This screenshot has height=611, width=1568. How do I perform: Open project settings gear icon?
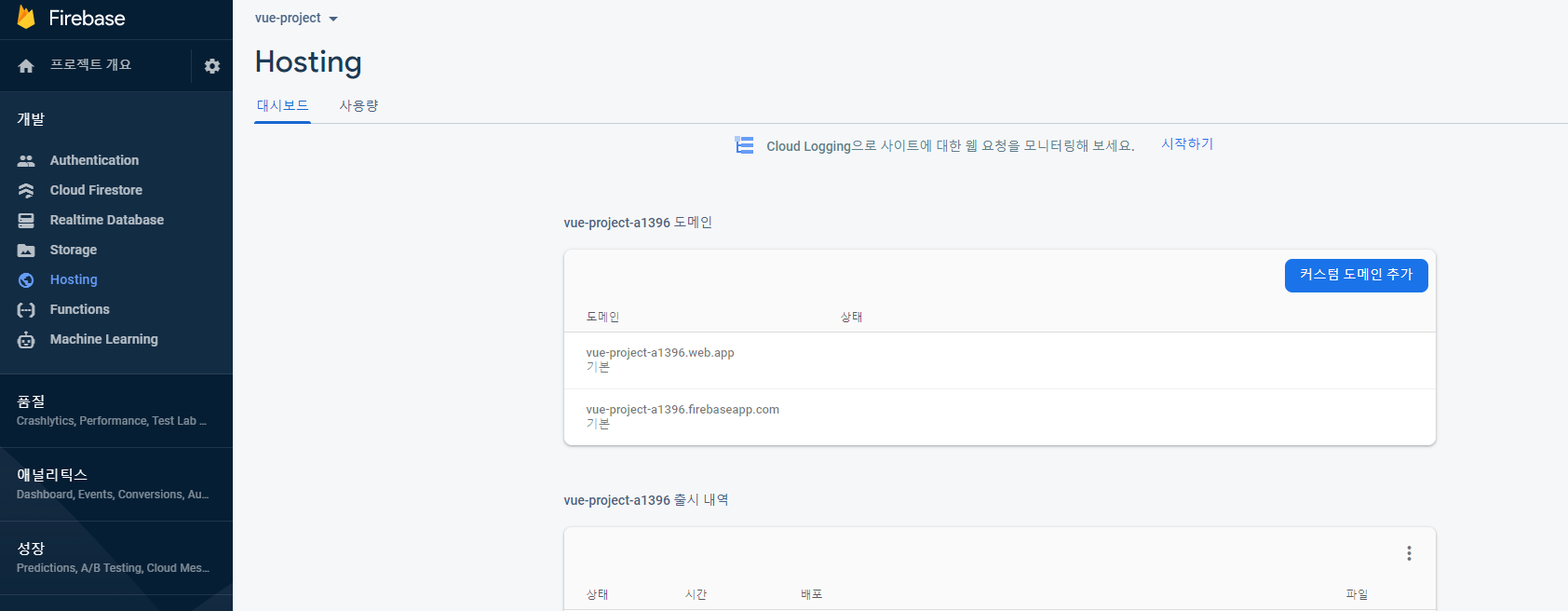coord(212,66)
